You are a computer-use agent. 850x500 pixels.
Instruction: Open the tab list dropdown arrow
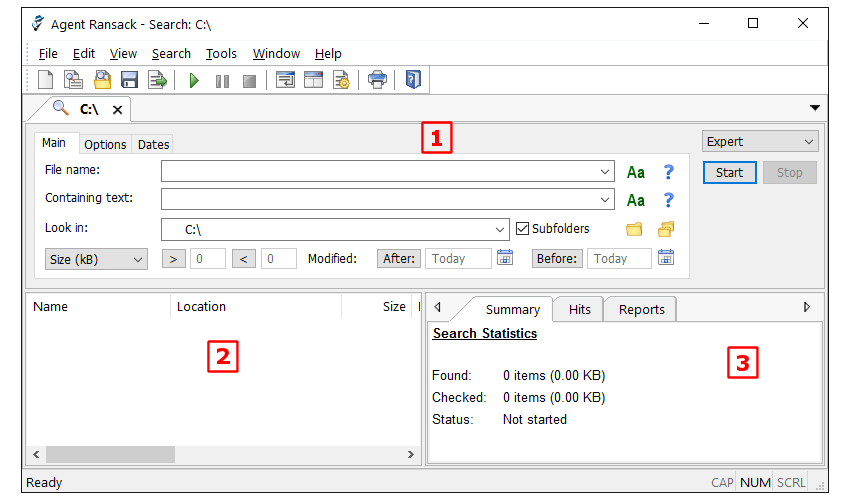[815, 108]
